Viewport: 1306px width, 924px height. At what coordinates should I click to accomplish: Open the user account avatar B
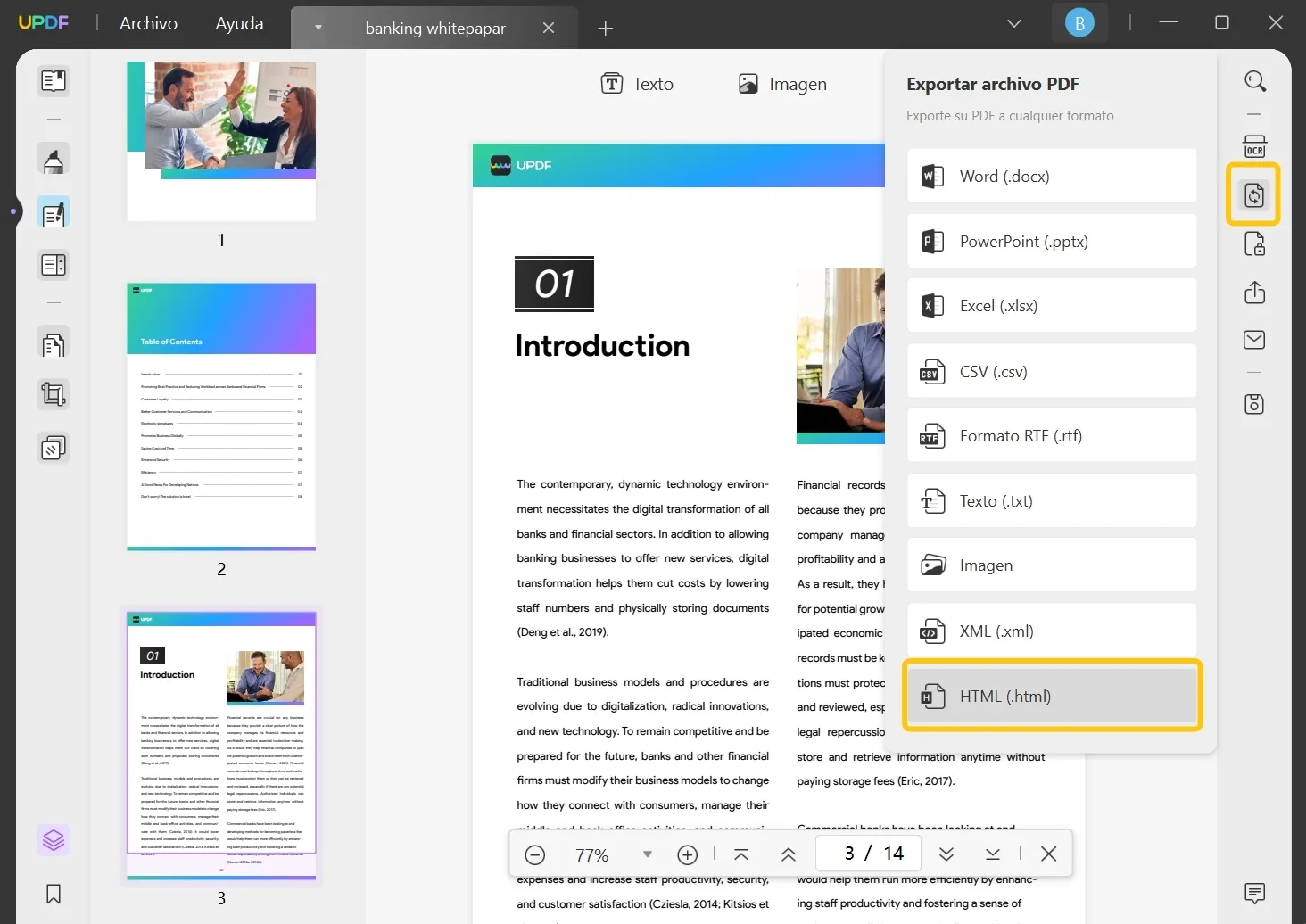(x=1079, y=23)
